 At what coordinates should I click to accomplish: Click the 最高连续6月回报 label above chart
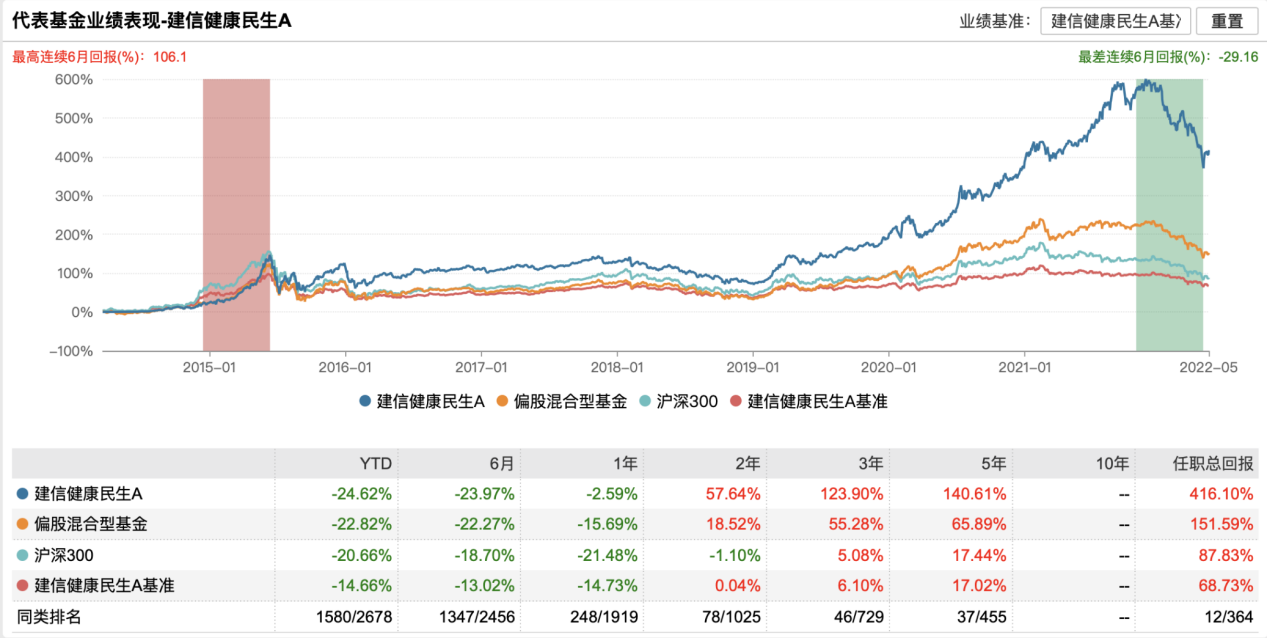[78, 57]
